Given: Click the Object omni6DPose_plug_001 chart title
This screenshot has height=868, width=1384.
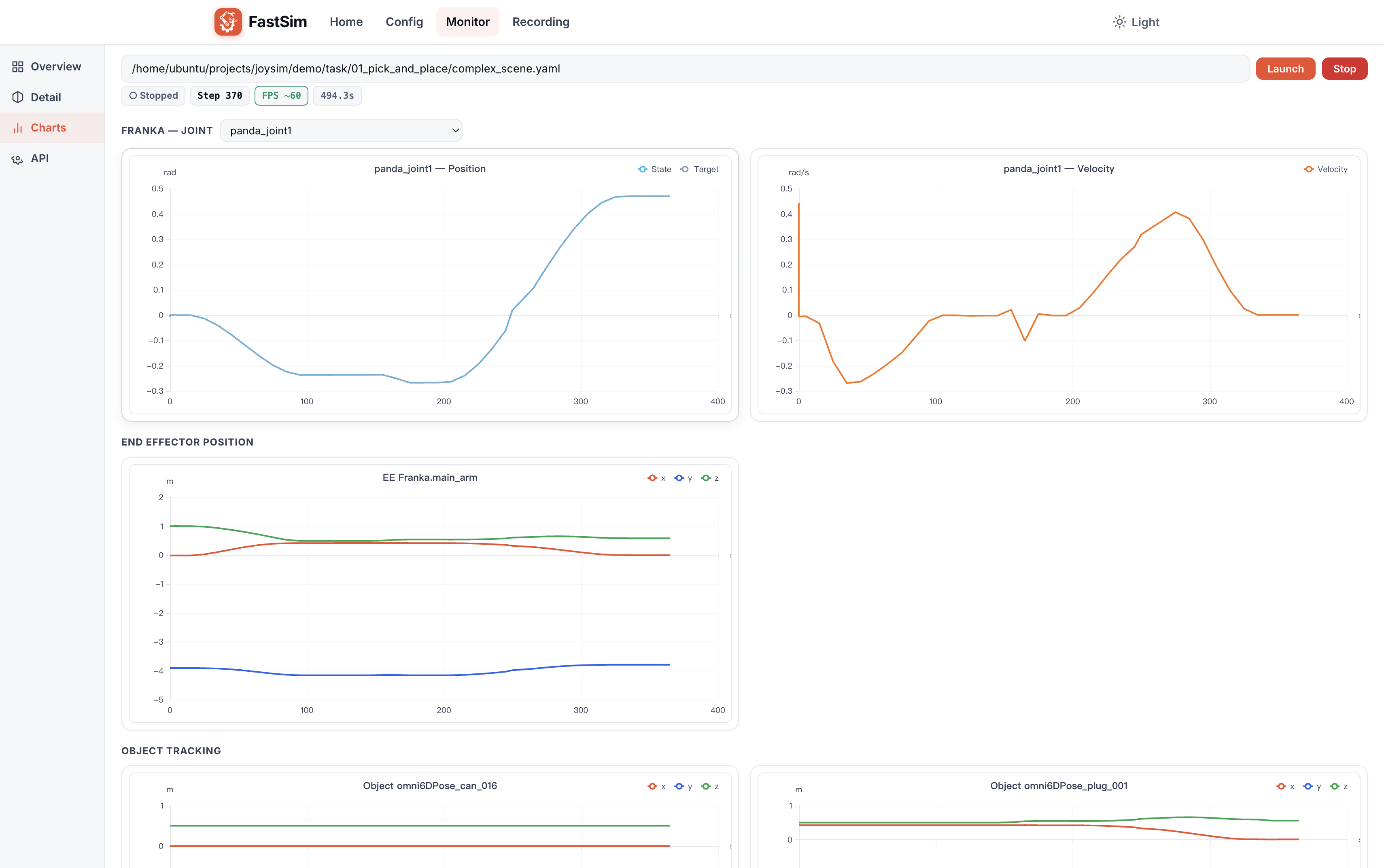Looking at the screenshot, I should (x=1059, y=786).
